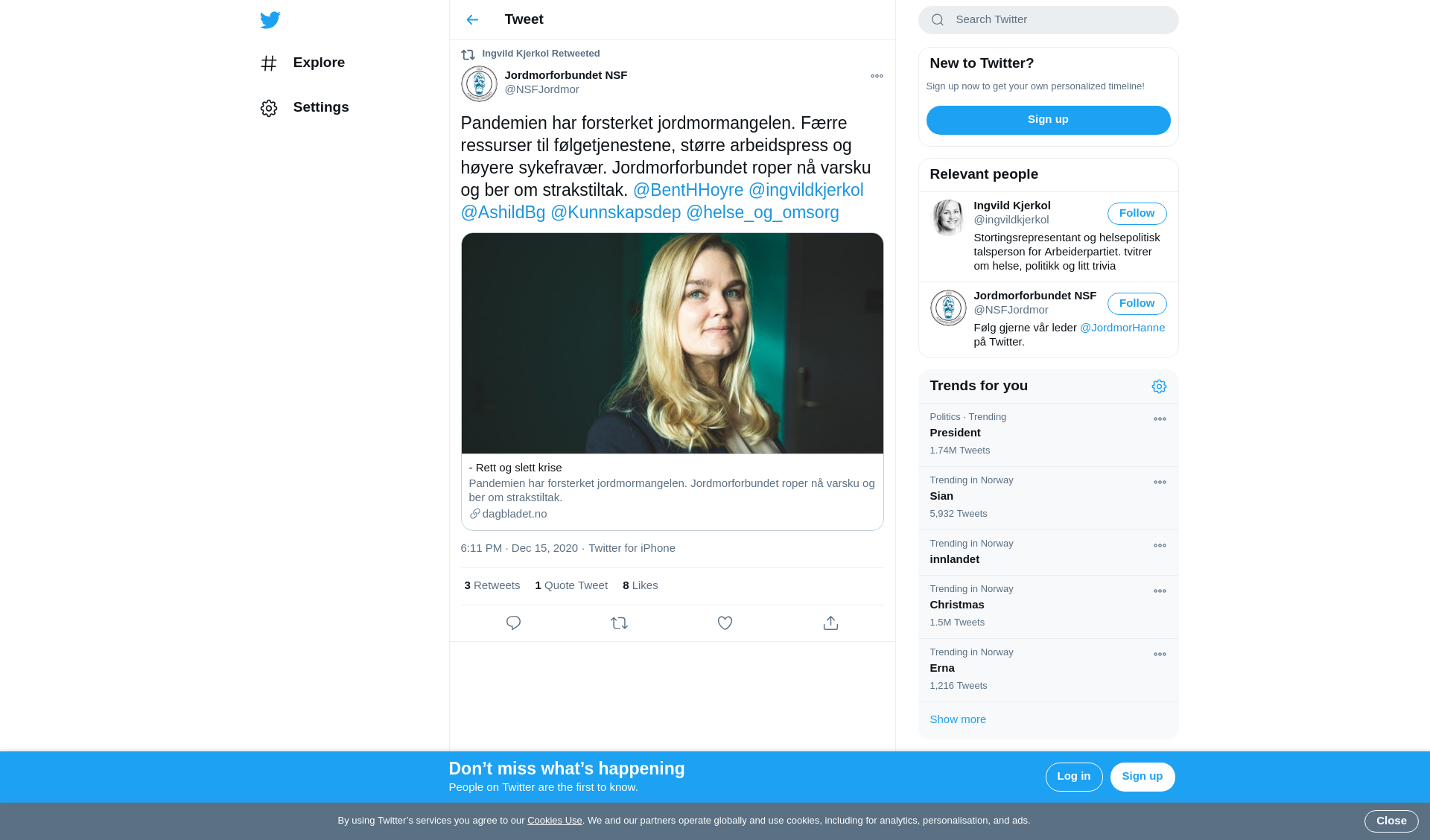Open the Settings menu item
The height and width of the screenshot is (840, 1430).
tap(305, 108)
